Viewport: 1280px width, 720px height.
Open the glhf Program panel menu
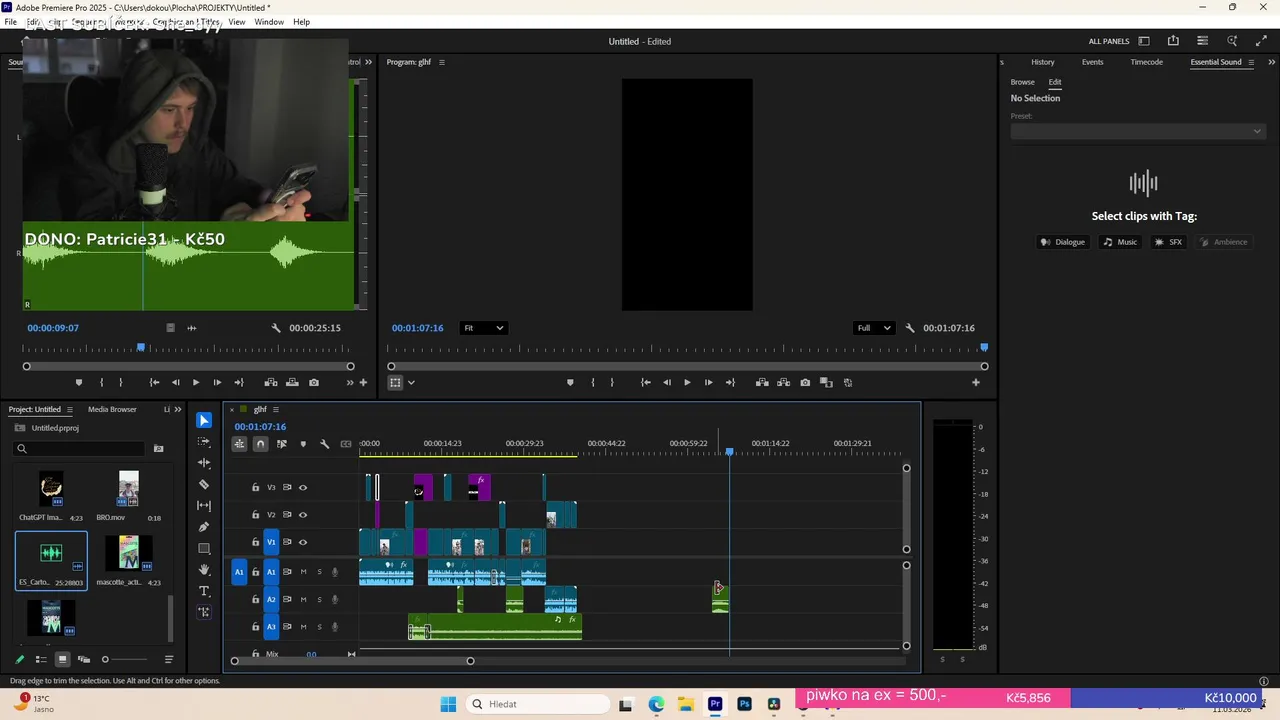click(x=441, y=62)
